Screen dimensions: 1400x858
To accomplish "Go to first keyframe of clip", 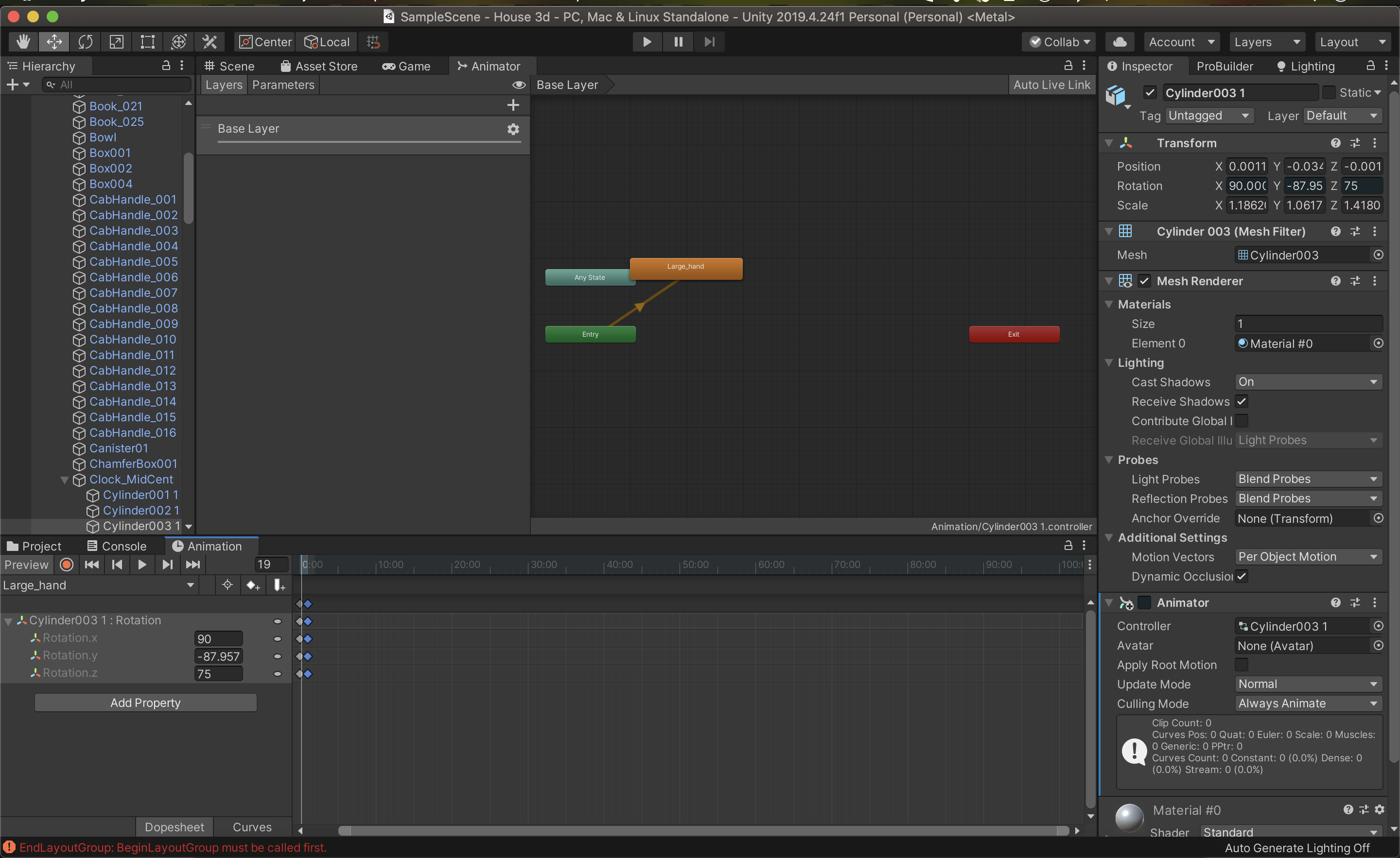I will click(91, 565).
